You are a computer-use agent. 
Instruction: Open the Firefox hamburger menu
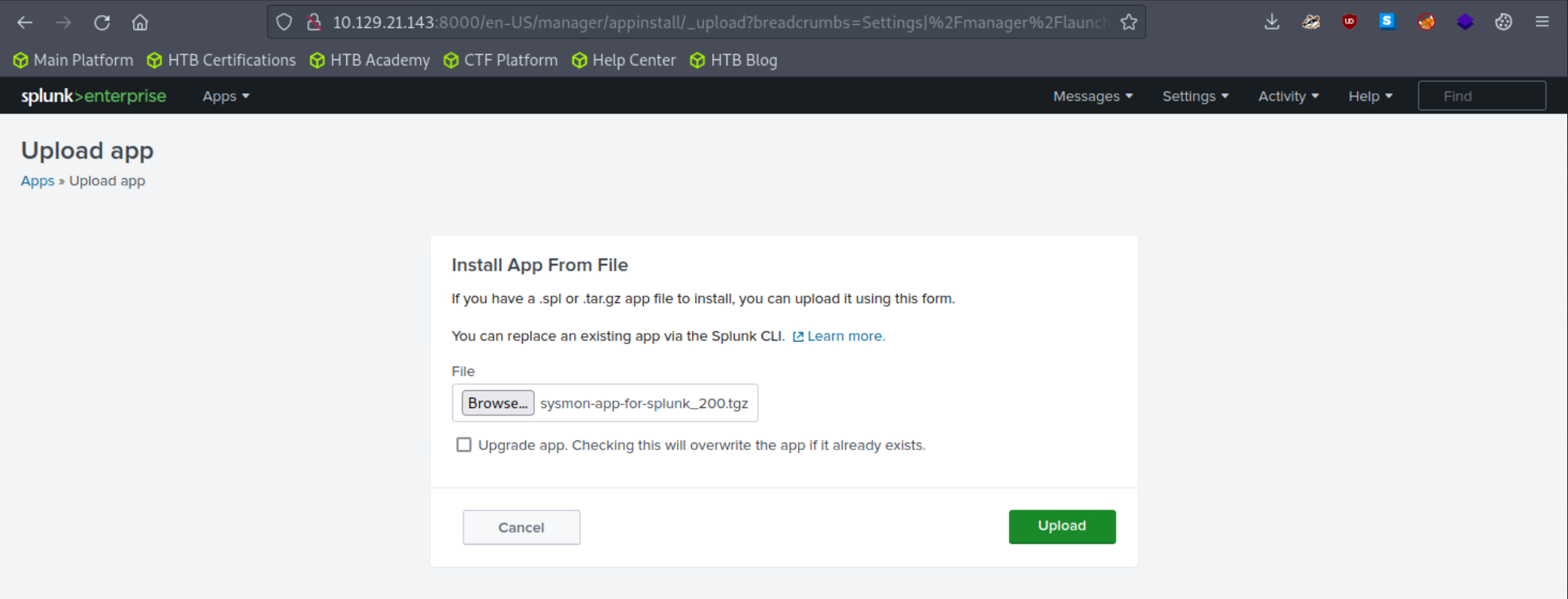click(1542, 22)
